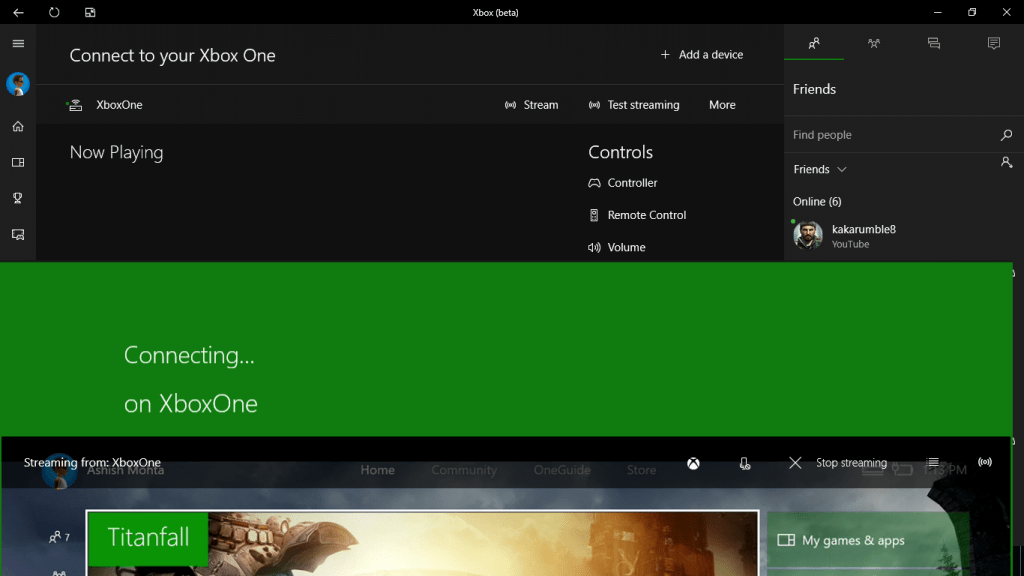The image size is (1024, 576).
Task: Select the Community tab in streamed dashboard
Action: [464, 470]
